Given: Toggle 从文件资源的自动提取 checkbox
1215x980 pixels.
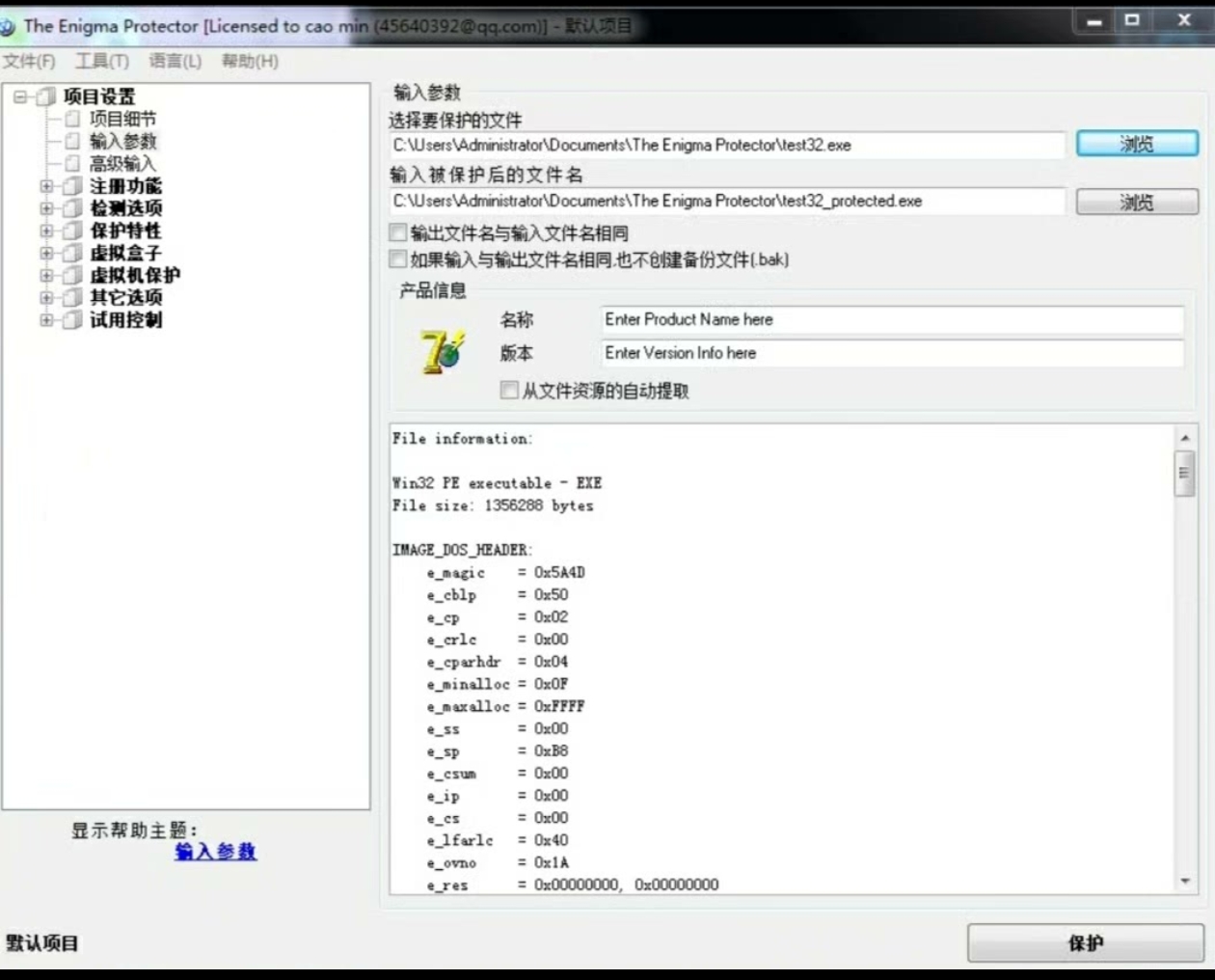Looking at the screenshot, I should [x=508, y=390].
